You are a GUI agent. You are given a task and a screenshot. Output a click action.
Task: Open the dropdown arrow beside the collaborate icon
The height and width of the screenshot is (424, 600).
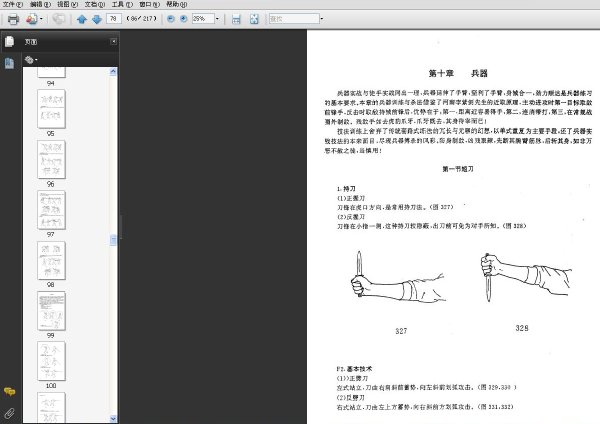click(41, 19)
